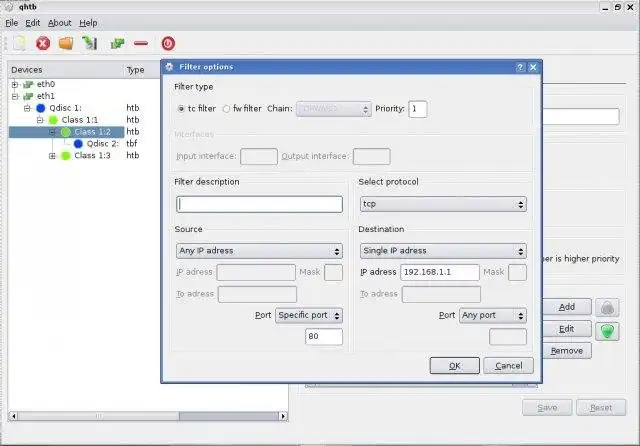
Task: Click the green Class 1:3 icon
Action: pos(65,155)
